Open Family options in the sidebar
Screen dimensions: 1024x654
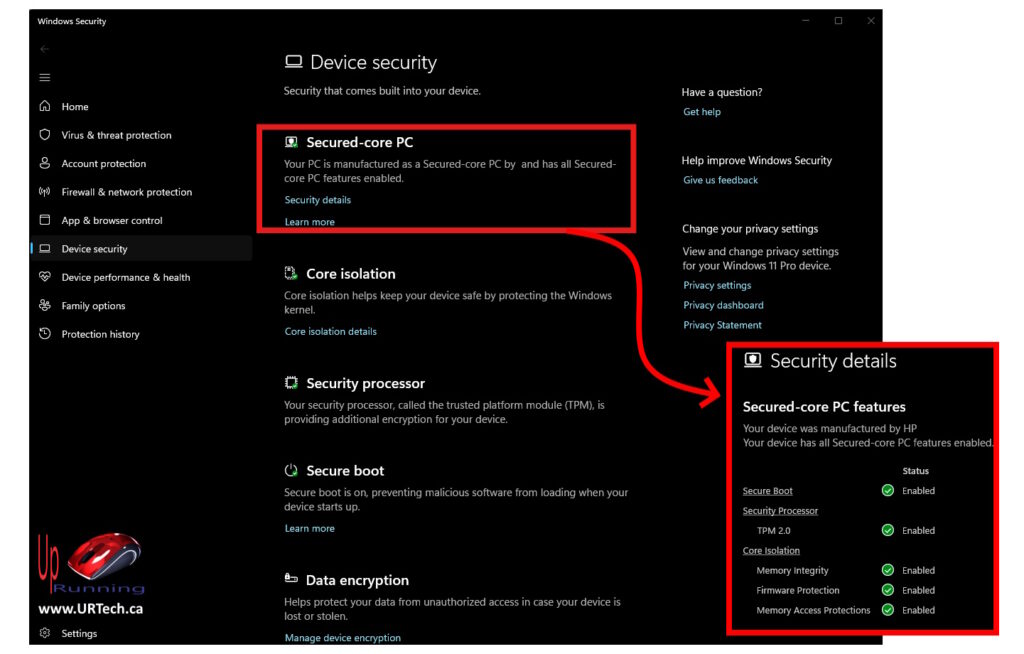96,305
